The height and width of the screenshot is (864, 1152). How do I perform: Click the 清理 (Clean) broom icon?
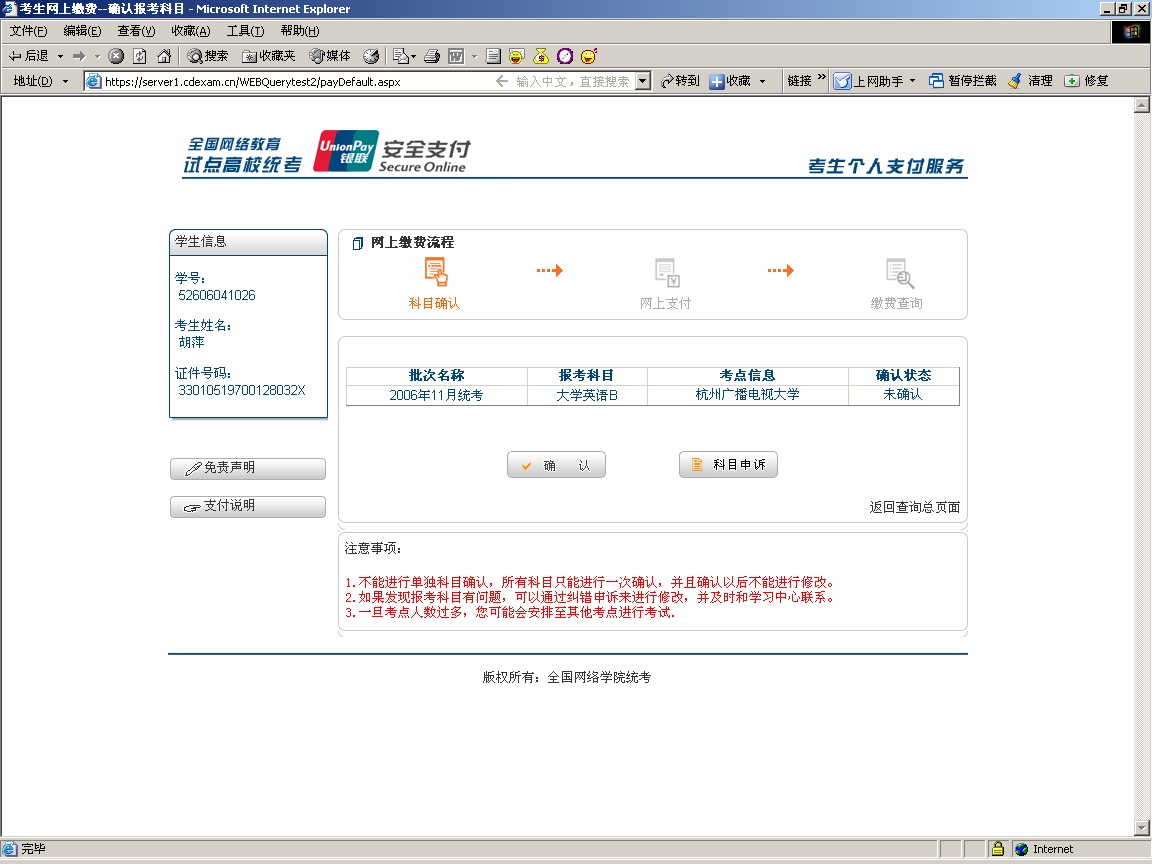coord(1030,81)
